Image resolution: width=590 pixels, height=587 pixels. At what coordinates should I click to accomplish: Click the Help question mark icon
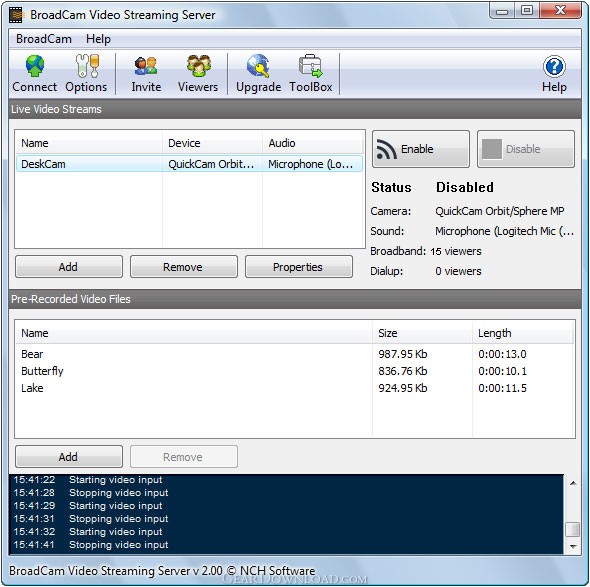tap(554, 67)
